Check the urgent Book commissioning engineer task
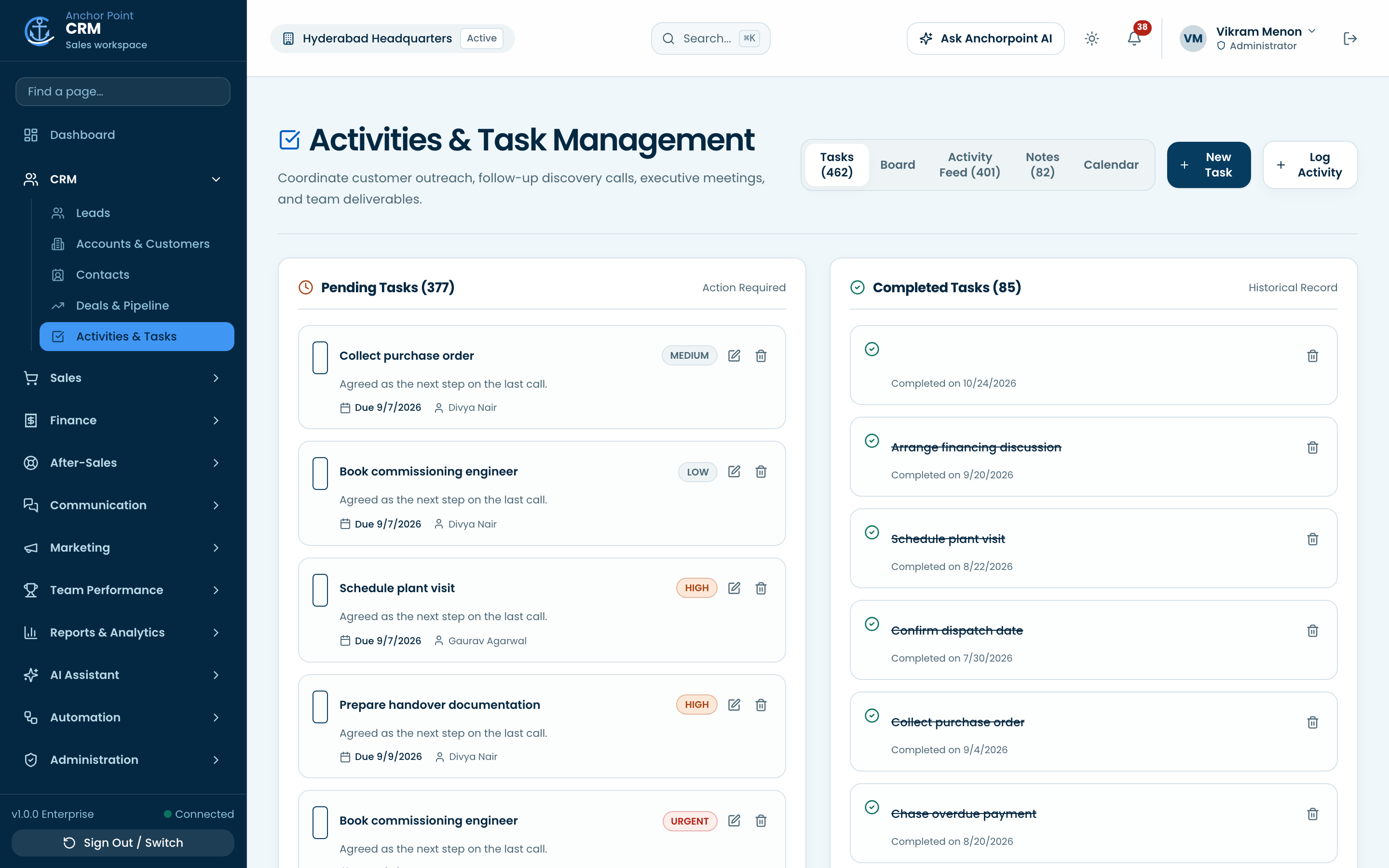This screenshot has width=1389, height=868. pos(320,823)
